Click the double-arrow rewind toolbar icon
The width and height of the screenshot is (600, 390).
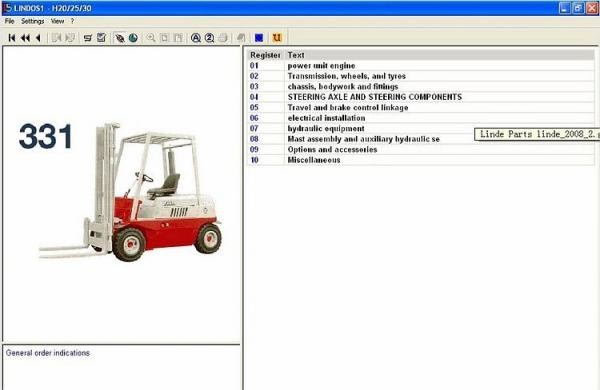[x=25, y=38]
